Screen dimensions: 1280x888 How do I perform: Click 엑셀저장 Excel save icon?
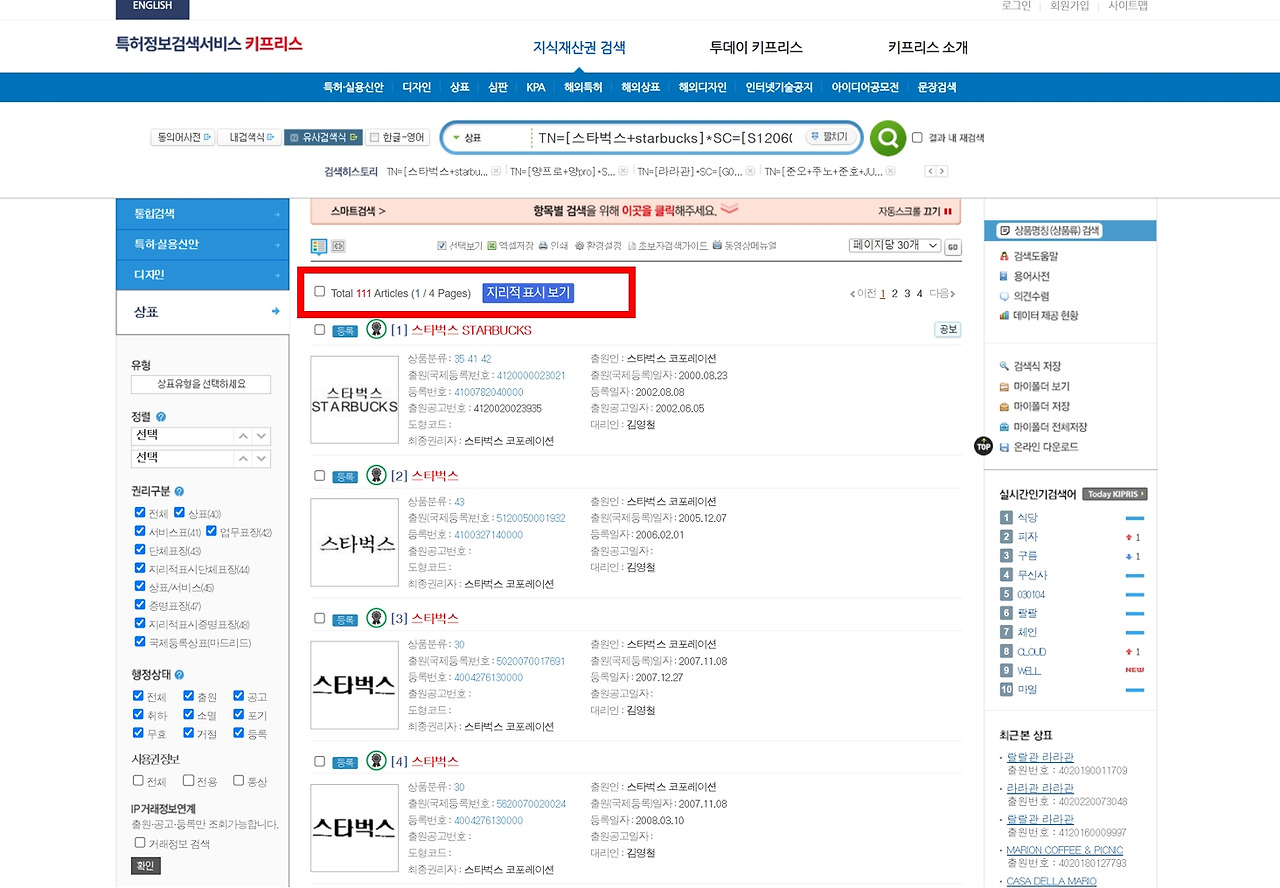pyautogui.click(x=510, y=246)
